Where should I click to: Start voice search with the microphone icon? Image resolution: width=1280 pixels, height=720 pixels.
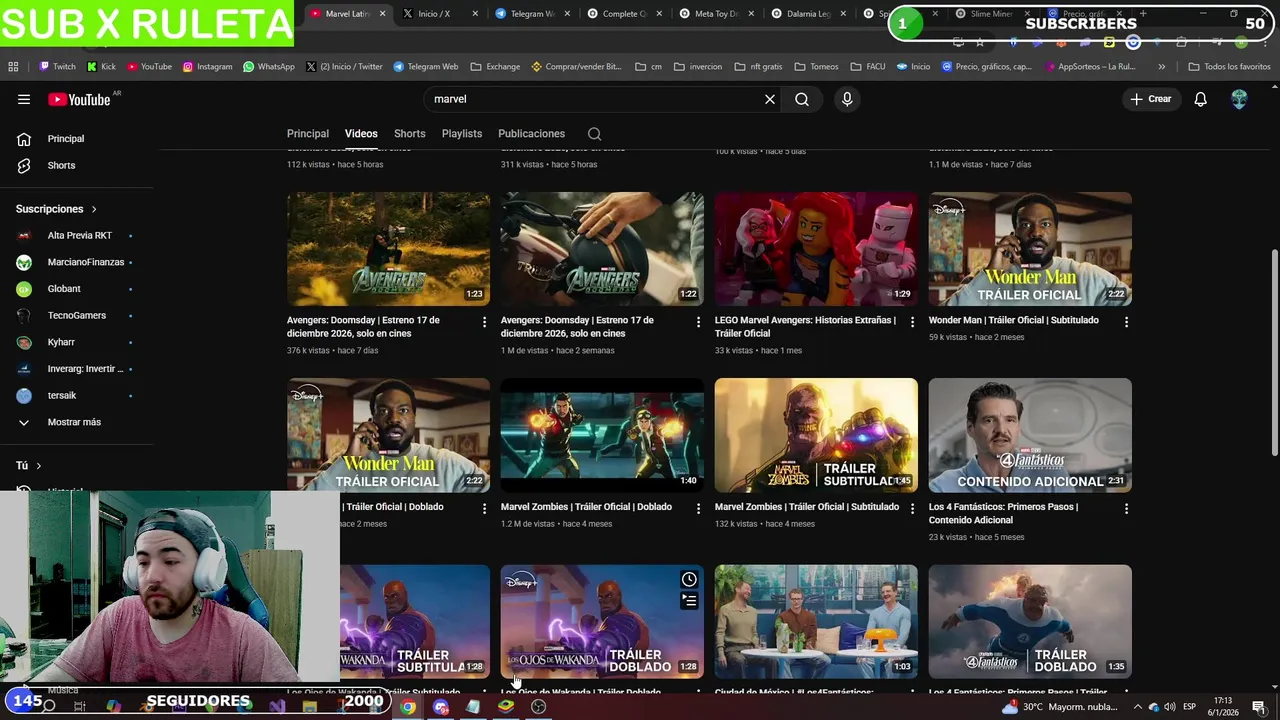(847, 99)
